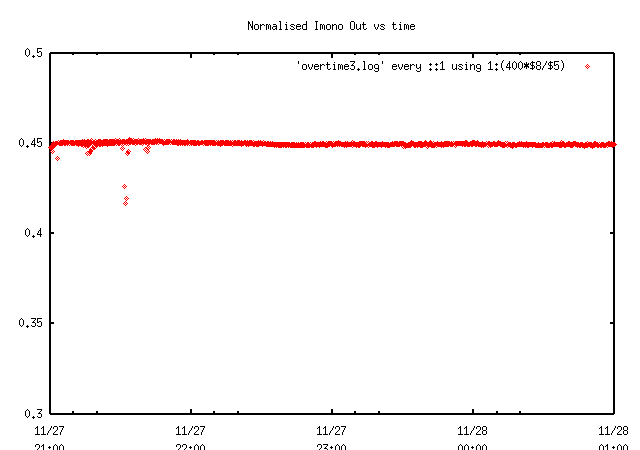
Task: Click the legend's red diamond marker symbol
Action: click(x=587, y=66)
